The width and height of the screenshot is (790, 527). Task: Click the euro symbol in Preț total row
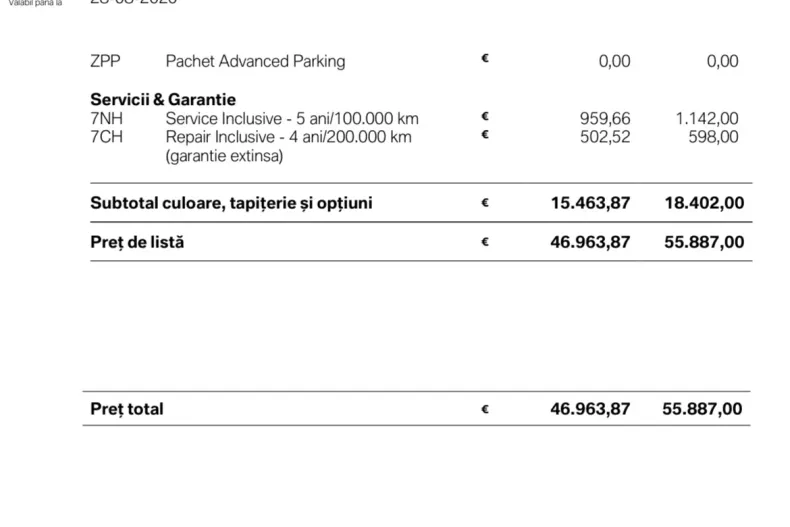485,409
